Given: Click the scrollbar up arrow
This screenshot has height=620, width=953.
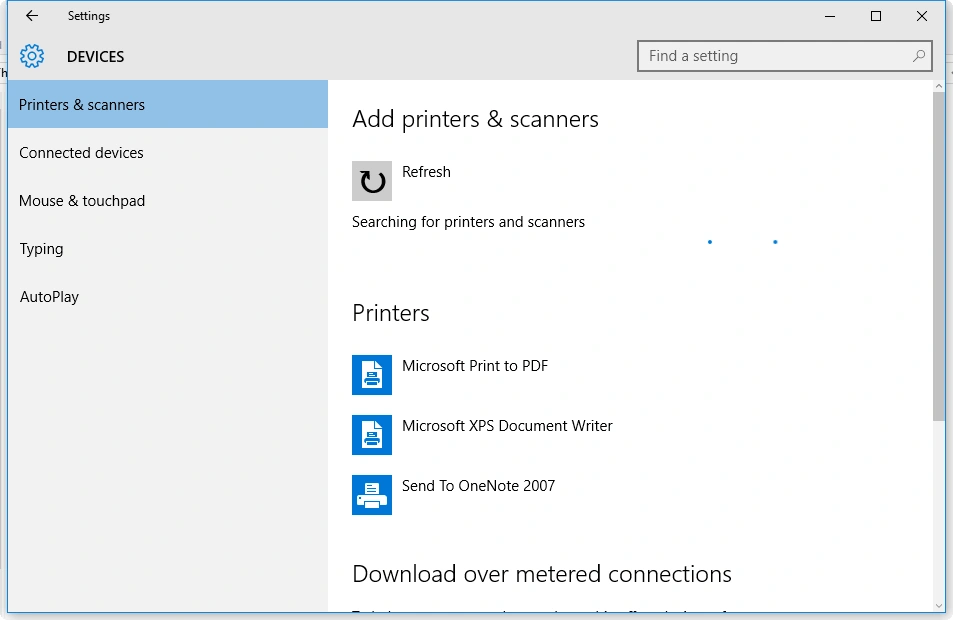Looking at the screenshot, I should point(938,86).
